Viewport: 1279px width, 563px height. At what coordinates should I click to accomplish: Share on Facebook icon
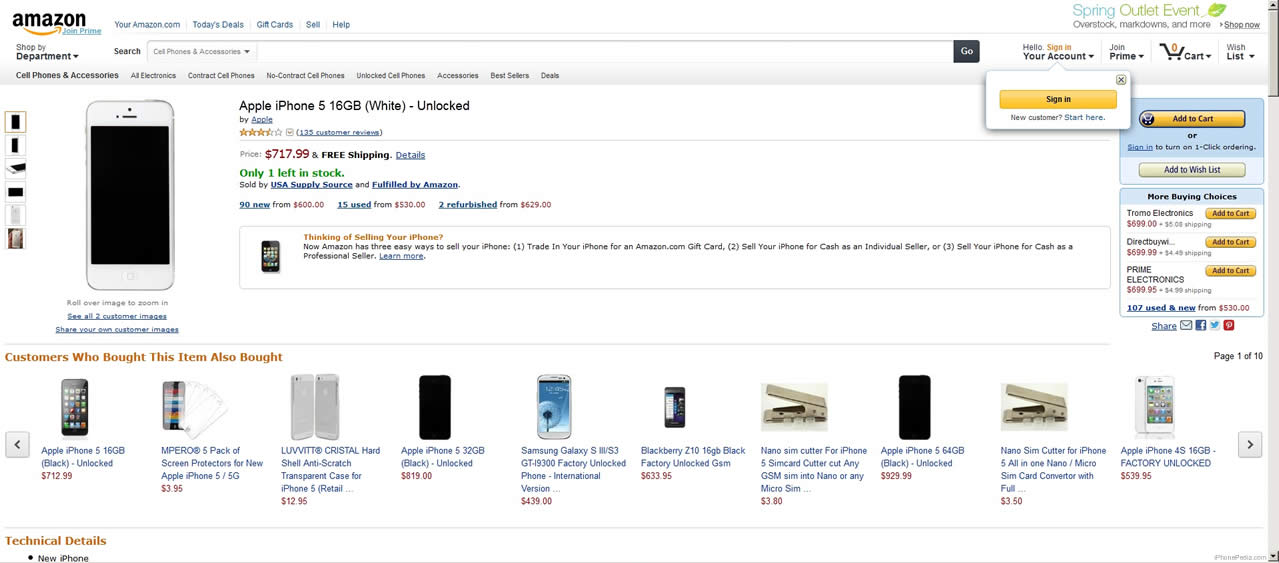tap(1200, 325)
